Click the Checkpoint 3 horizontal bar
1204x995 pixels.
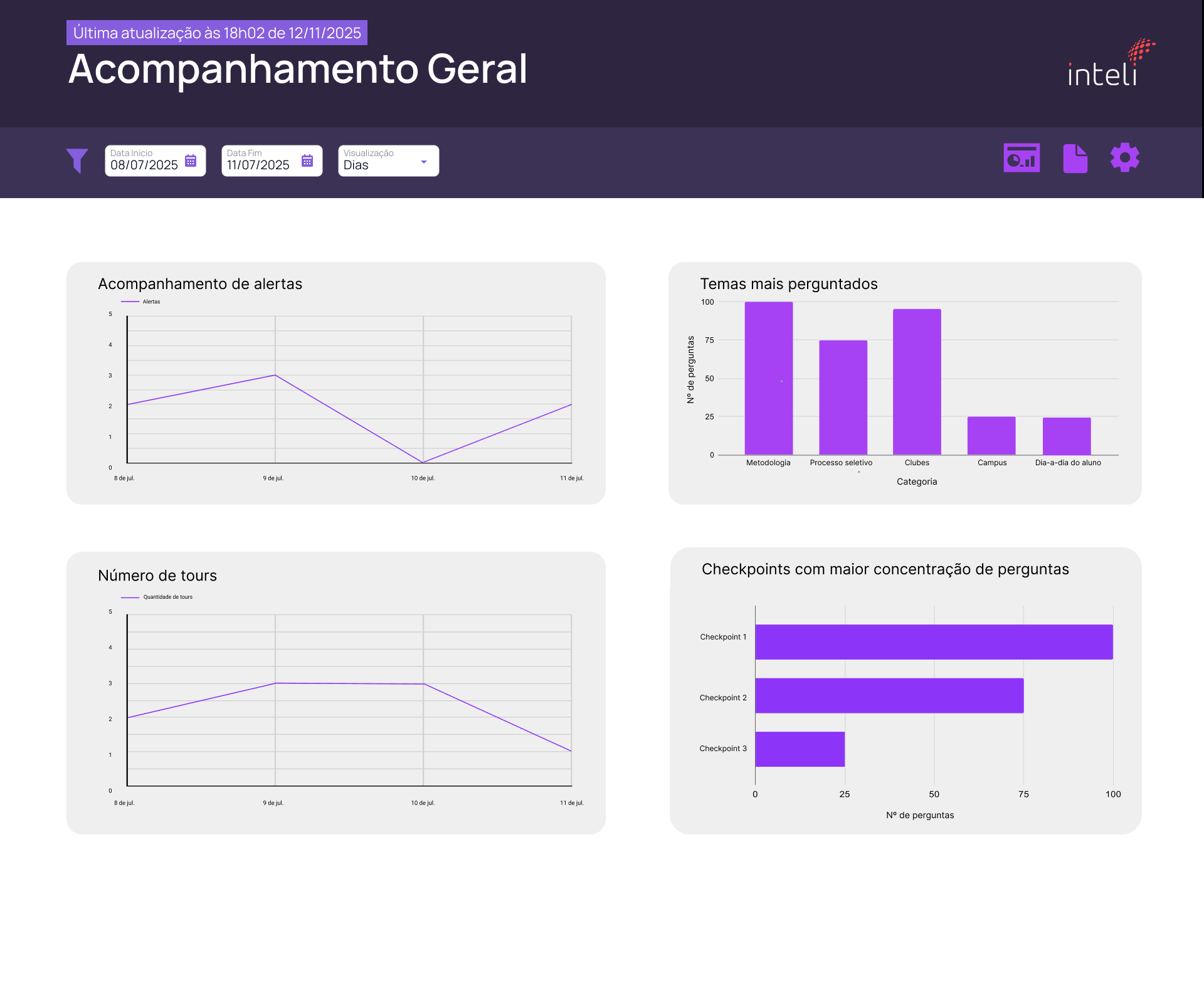[x=800, y=749]
